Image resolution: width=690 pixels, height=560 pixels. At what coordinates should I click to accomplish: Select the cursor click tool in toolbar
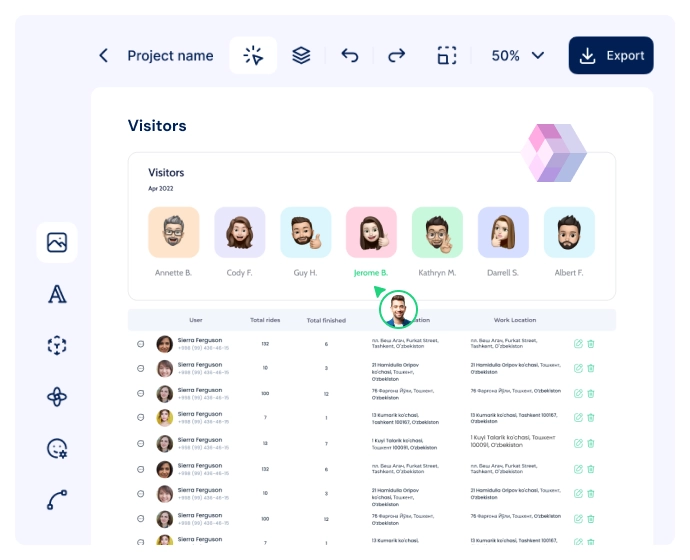(x=253, y=56)
